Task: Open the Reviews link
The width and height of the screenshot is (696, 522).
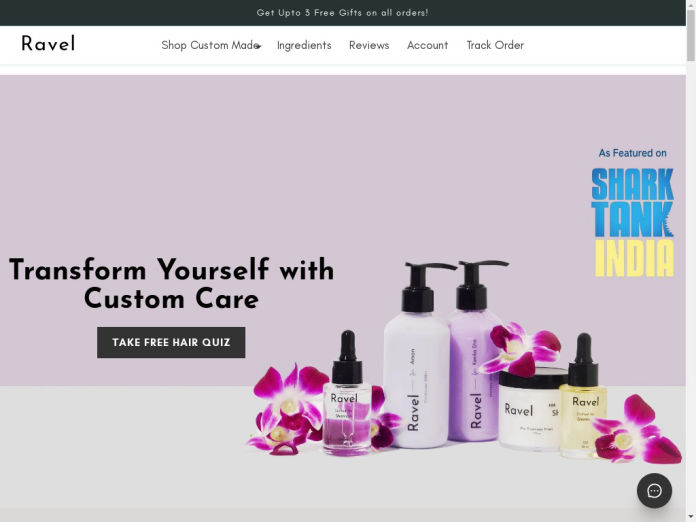Action: click(369, 45)
